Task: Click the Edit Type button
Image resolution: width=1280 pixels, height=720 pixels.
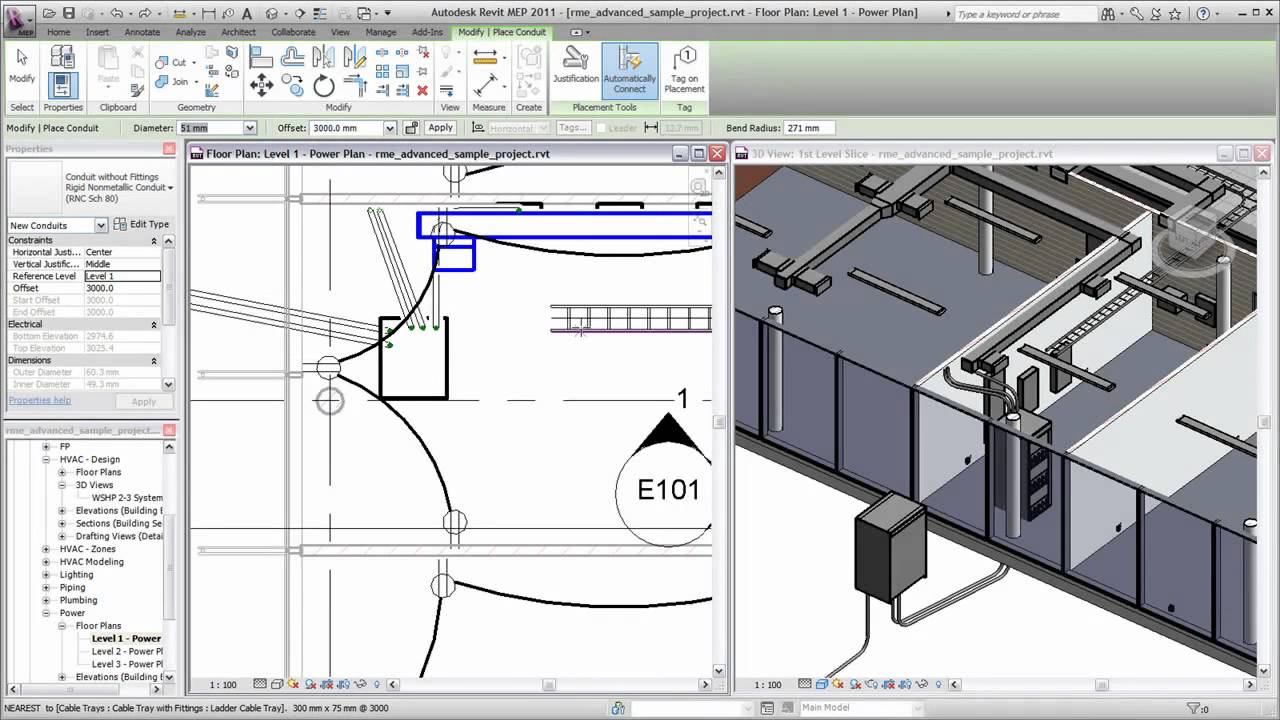Action: click(141, 224)
